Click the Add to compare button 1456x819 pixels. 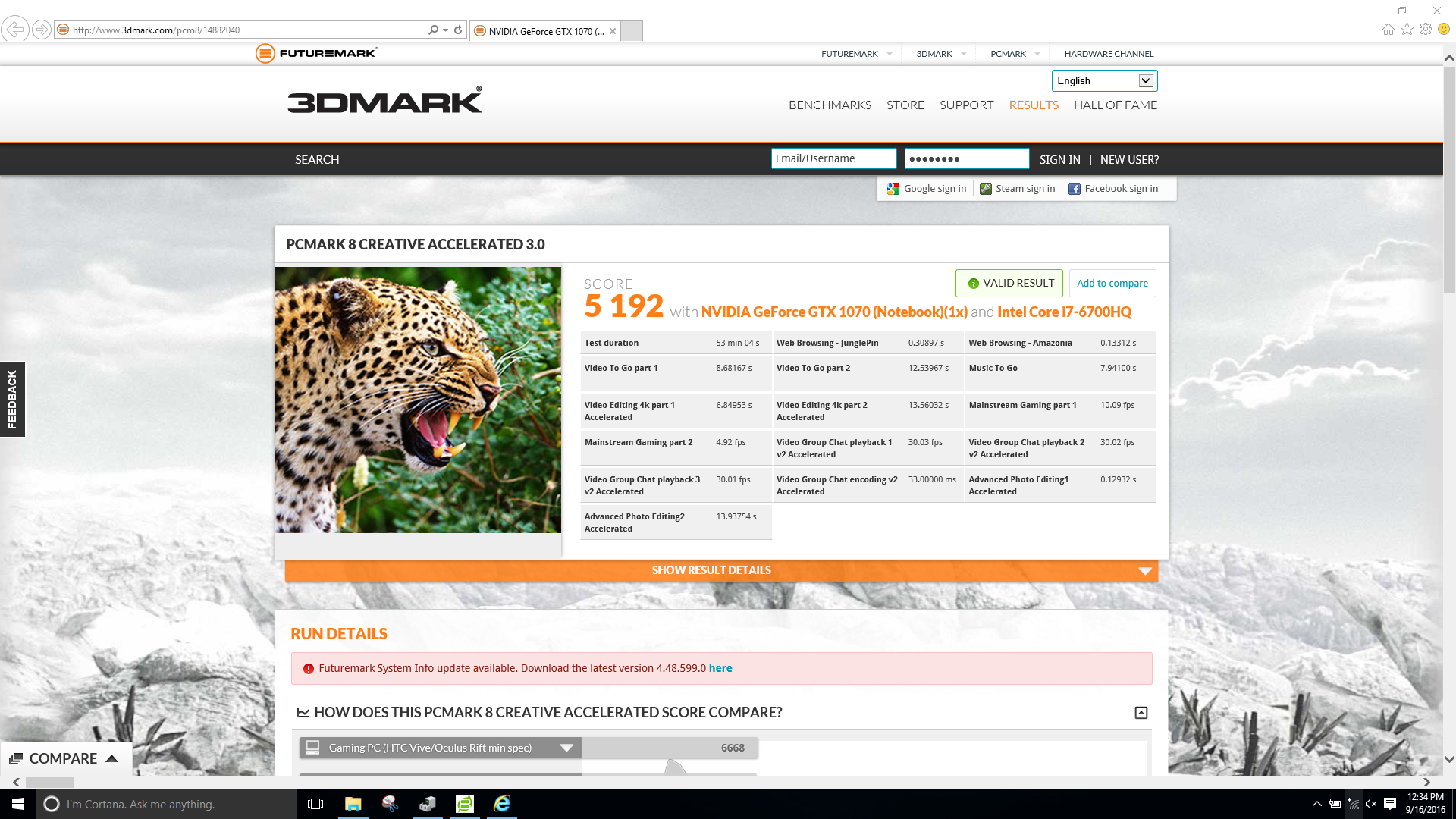pyautogui.click(x=1112, y=284)
